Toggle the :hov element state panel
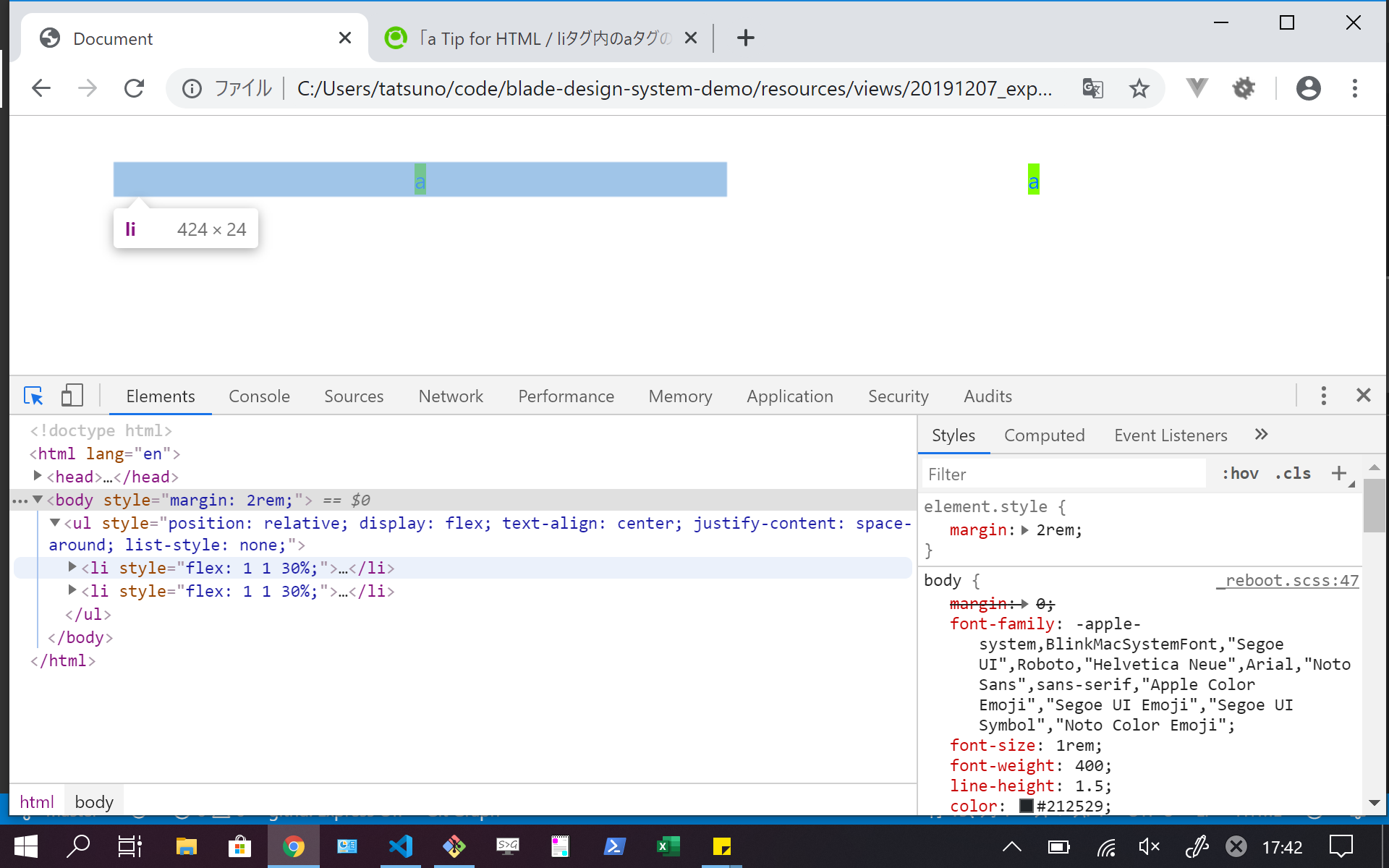Image resolution: width=1389 pixels, height=868 pixels. coord(1240,474)
